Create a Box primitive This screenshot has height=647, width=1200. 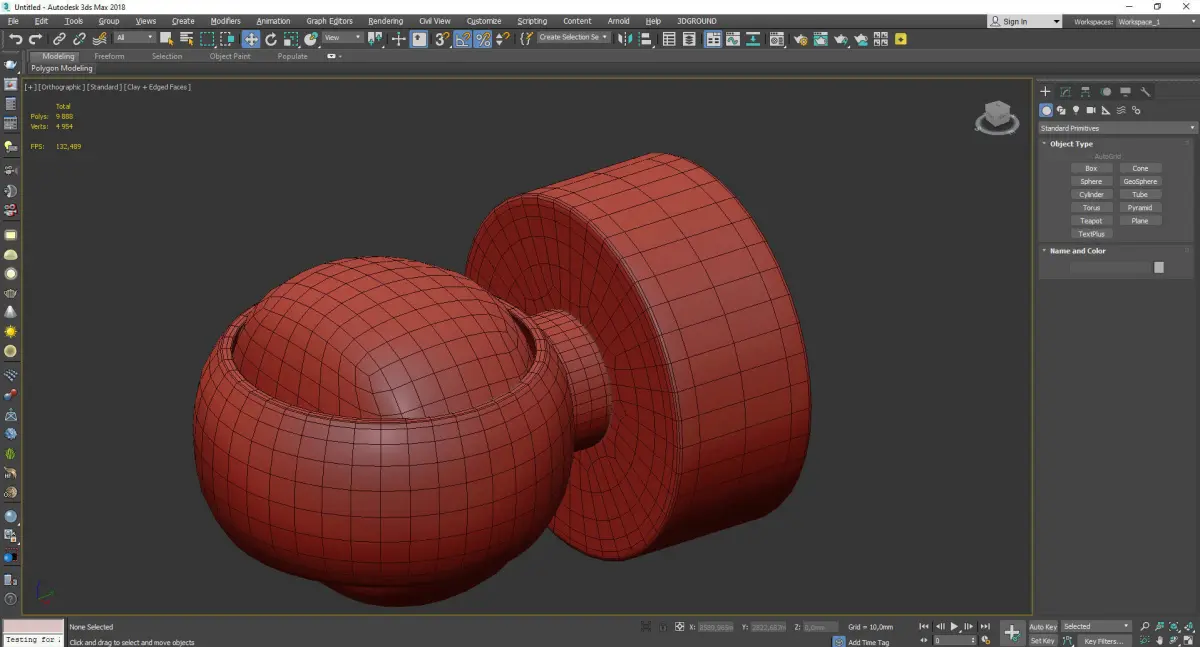[x=1091, y=168]
